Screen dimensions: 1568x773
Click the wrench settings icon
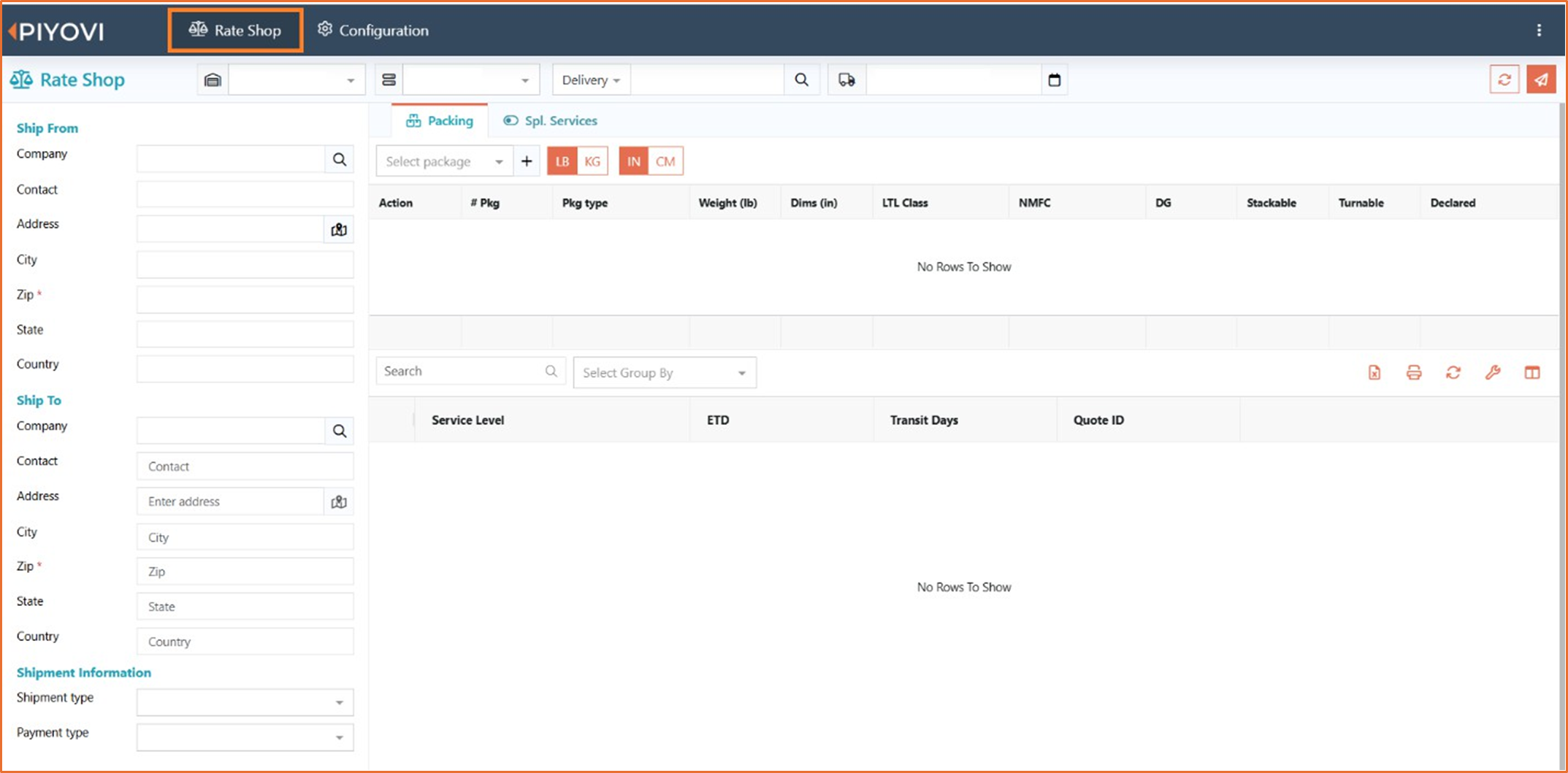pos(1493,372)
